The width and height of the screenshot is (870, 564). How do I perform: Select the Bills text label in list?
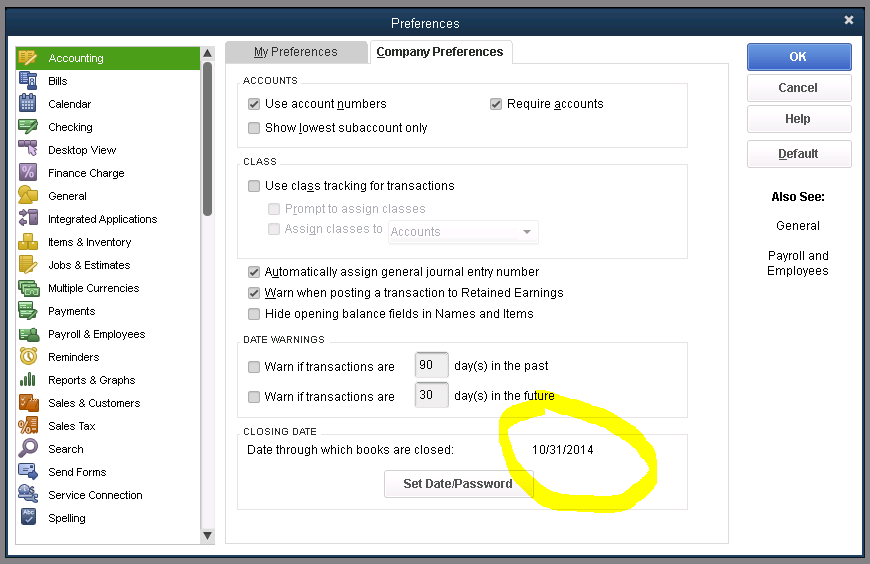tap(58, 81)
